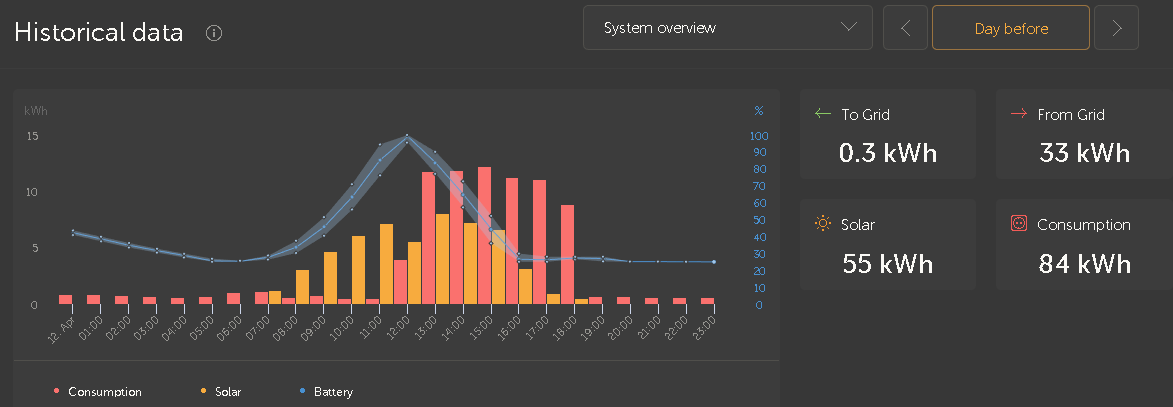Select the Day before button
Image resolution: width=1173 pixels, height=407 pixels.
1011,28
